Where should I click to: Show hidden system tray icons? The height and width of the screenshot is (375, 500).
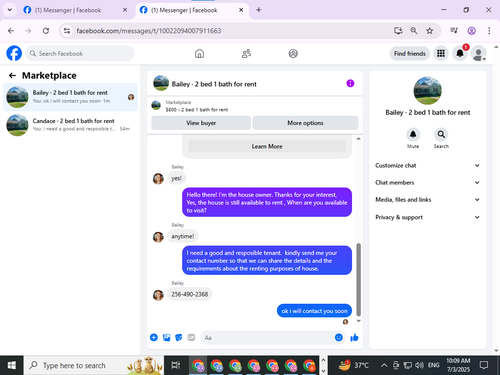coord(384,365)
